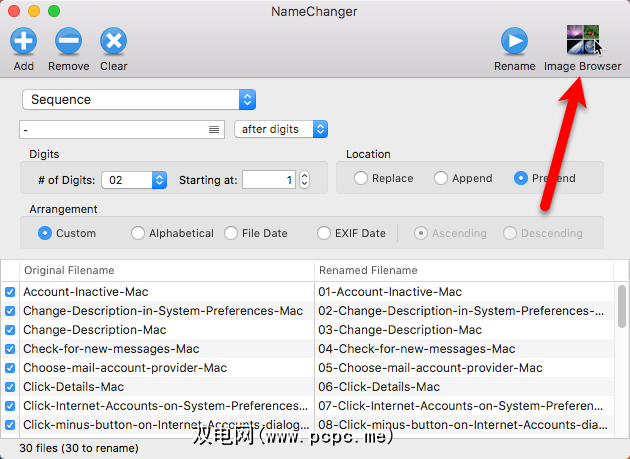
Task: Click the file list vertical scrollbar
Action: [622, 306]
